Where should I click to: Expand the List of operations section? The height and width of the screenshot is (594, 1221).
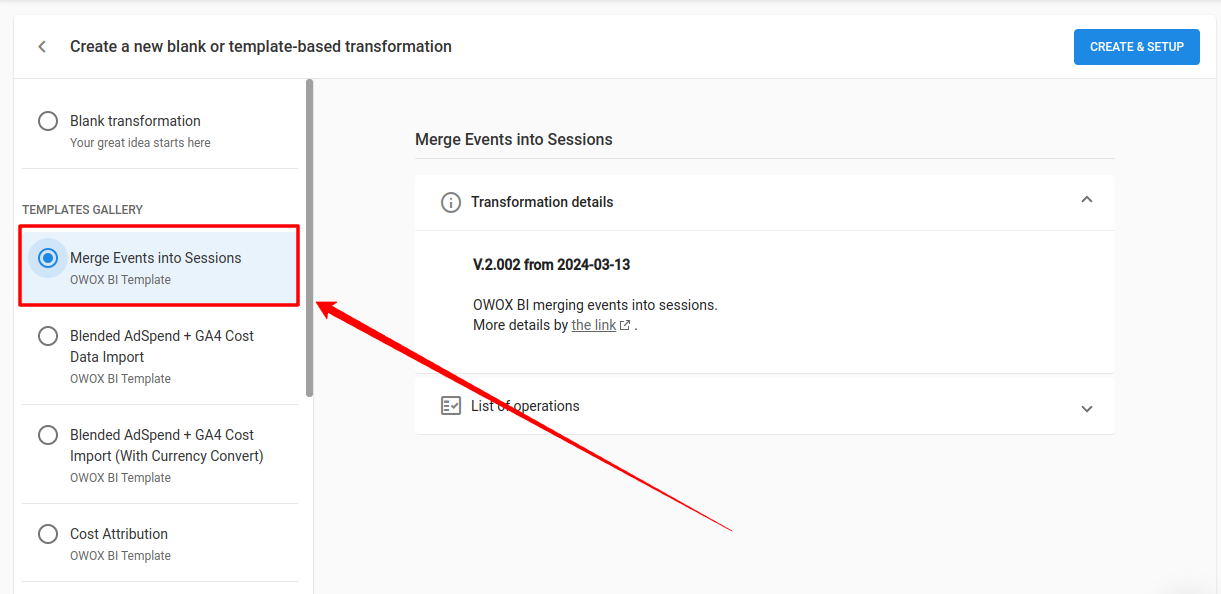(x=1087, y=408)
